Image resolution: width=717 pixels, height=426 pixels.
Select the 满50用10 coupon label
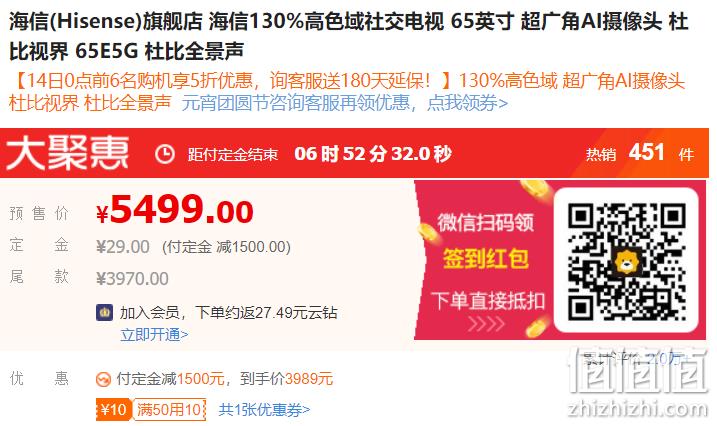[x=169, y=410]
